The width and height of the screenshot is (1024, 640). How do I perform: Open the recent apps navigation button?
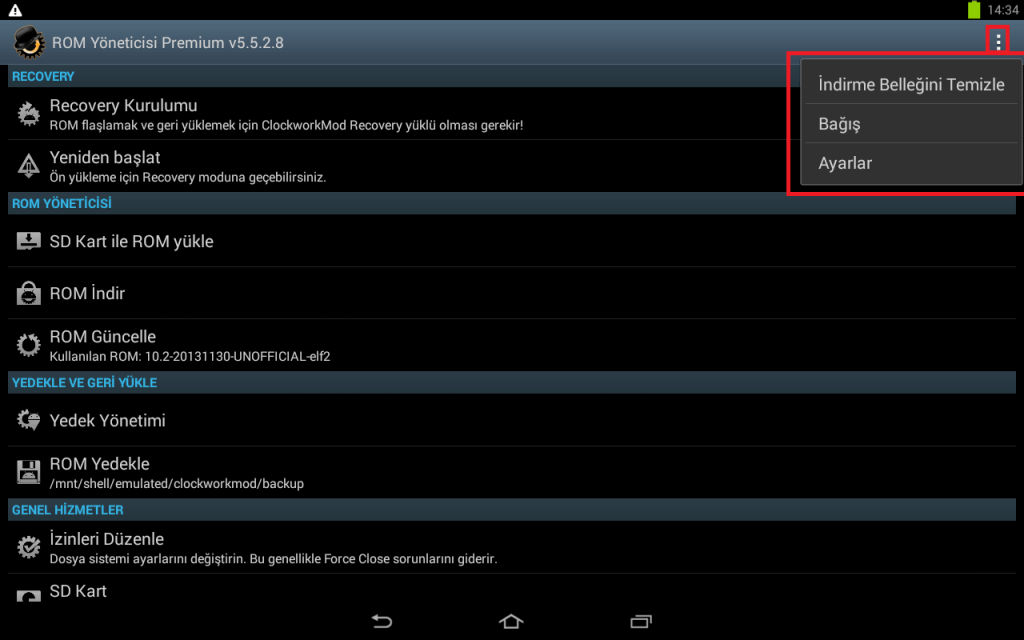tap(641, 621)
